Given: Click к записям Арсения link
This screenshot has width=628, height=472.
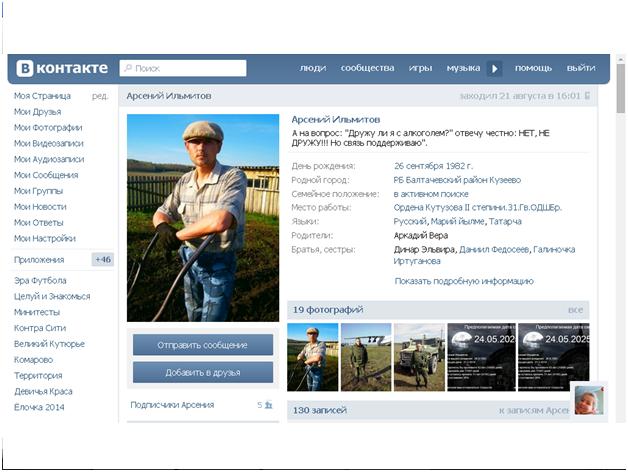Looking at the screenshot, I should (x=534, y=410).
